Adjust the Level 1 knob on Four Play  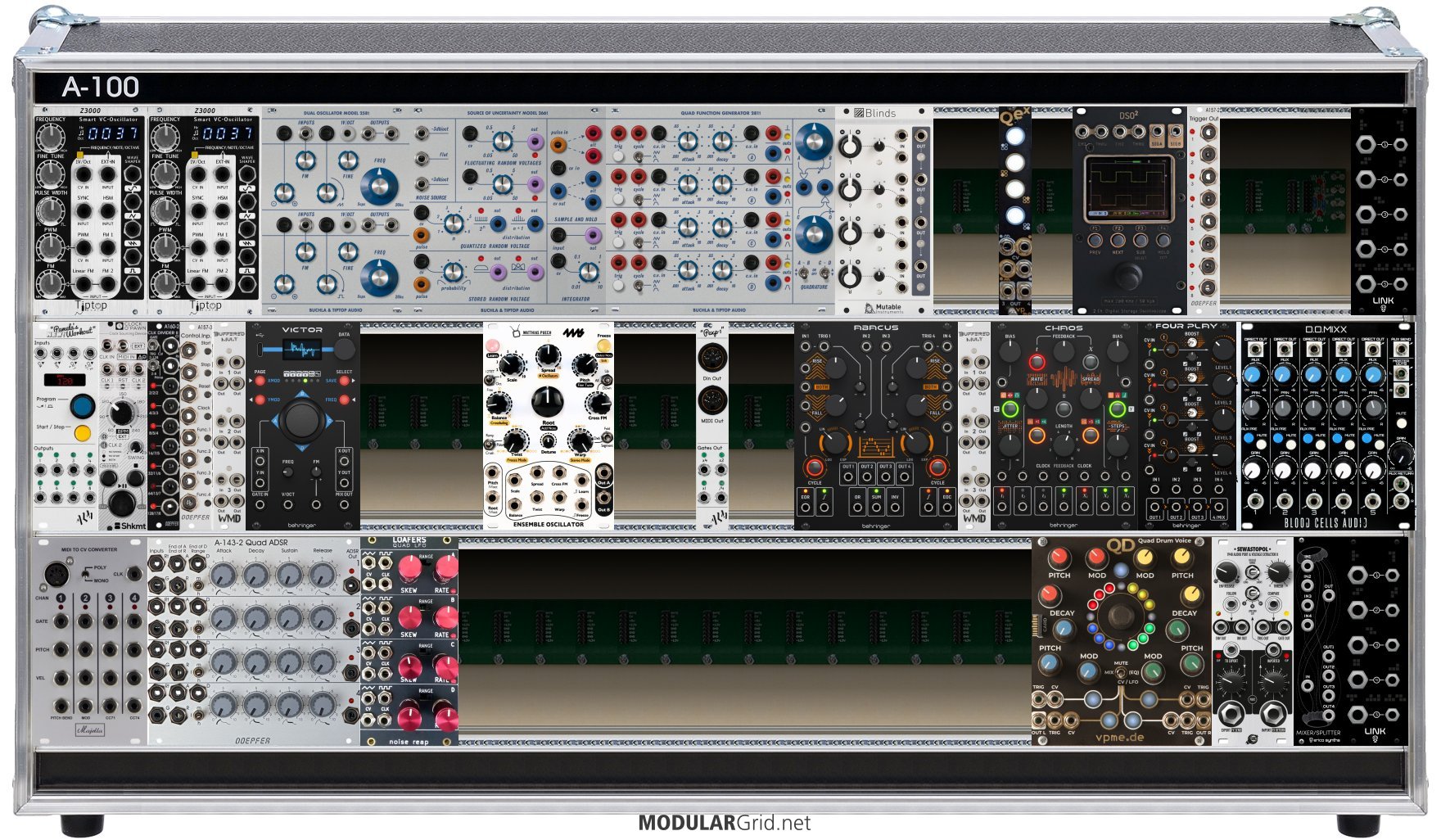1222,350
